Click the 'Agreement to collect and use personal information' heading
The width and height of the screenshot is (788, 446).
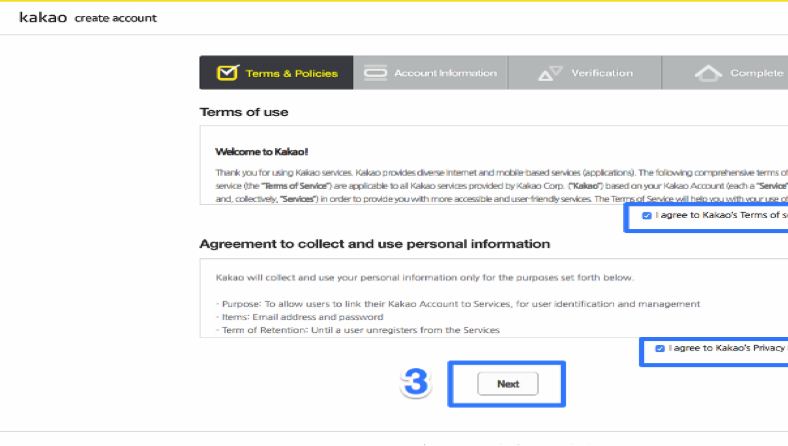point(374,244)
